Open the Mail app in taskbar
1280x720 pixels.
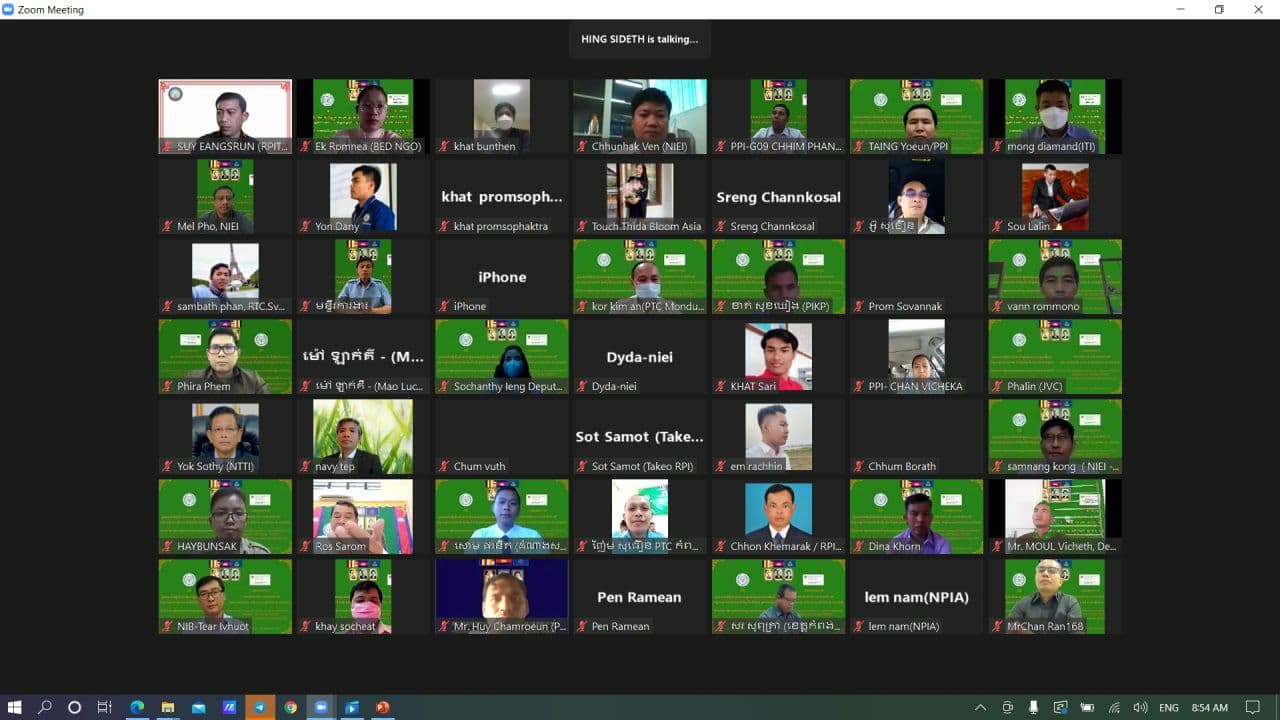point(198,707)
